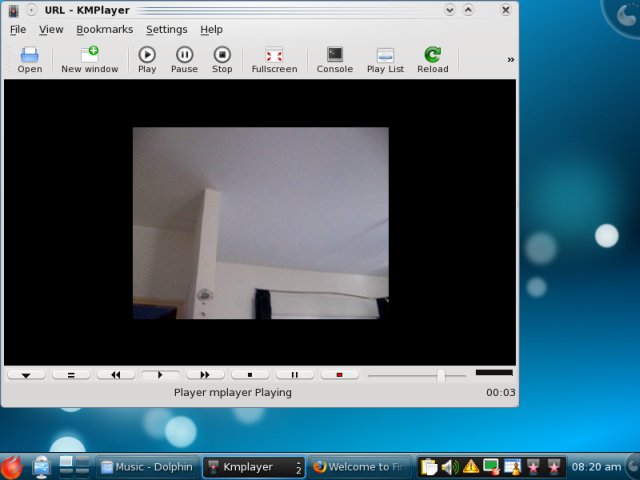
Task: Click the green monitor tray icon
Action: coord(491,467)
